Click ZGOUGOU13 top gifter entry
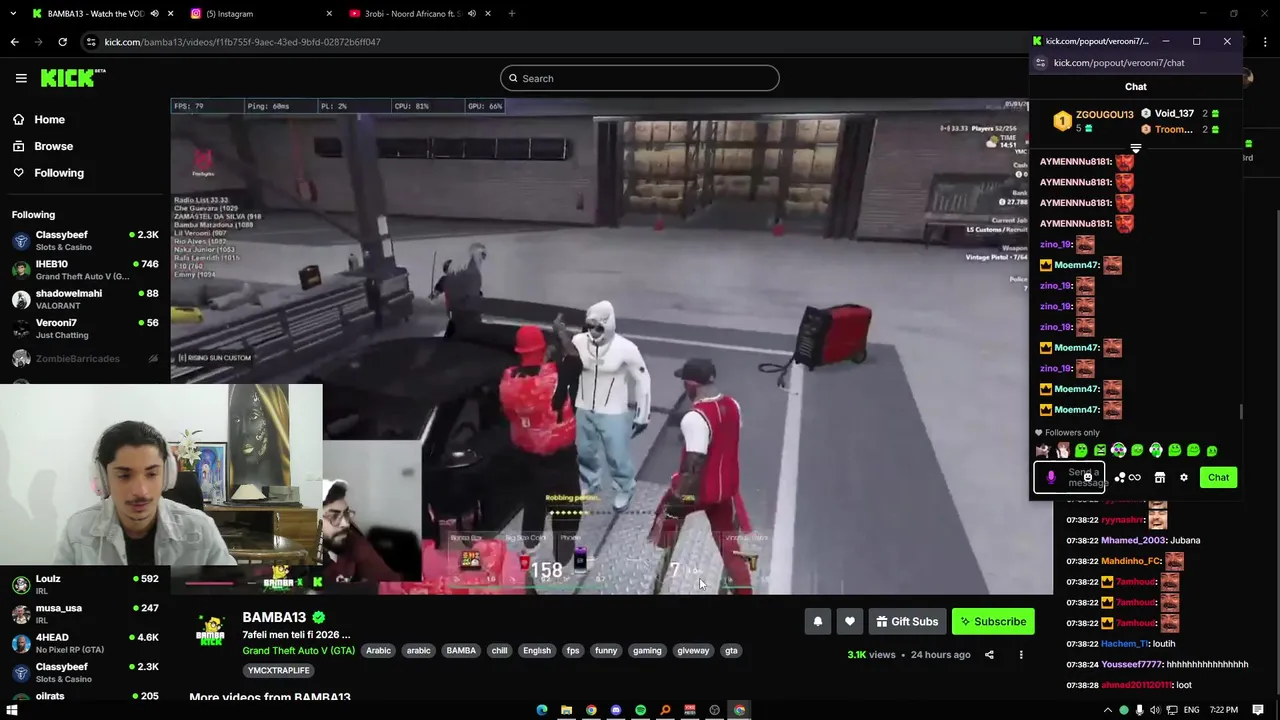The width and height of the screenshot is (1280, 720). [1093, 121]
